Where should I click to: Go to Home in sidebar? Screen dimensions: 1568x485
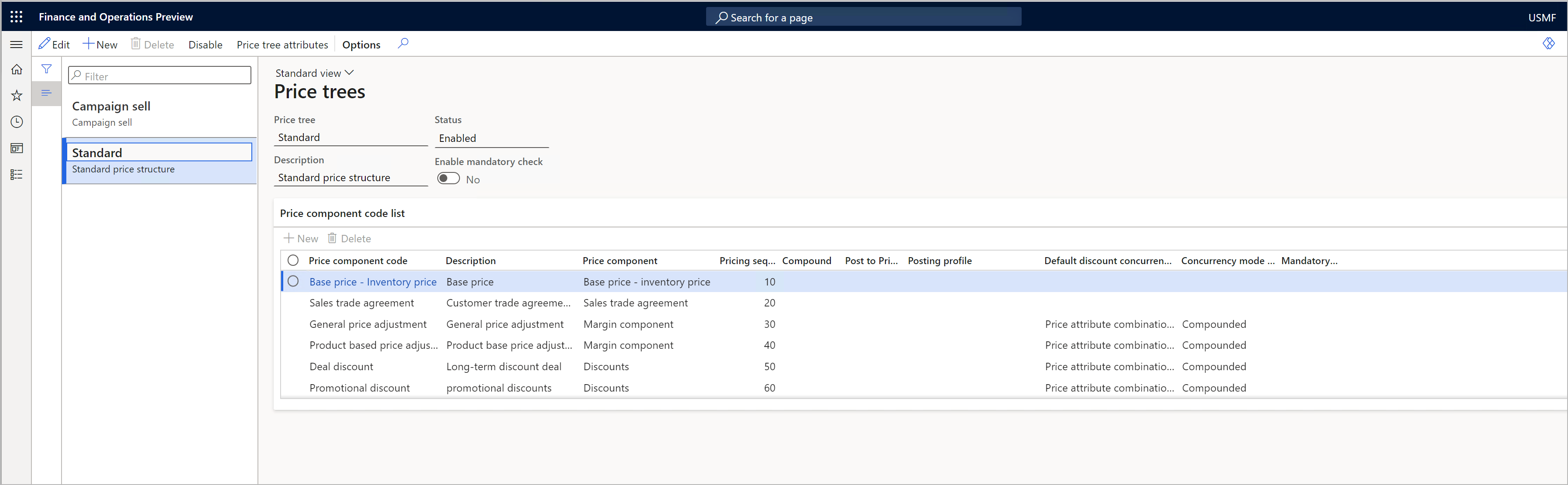coord(17,69)
